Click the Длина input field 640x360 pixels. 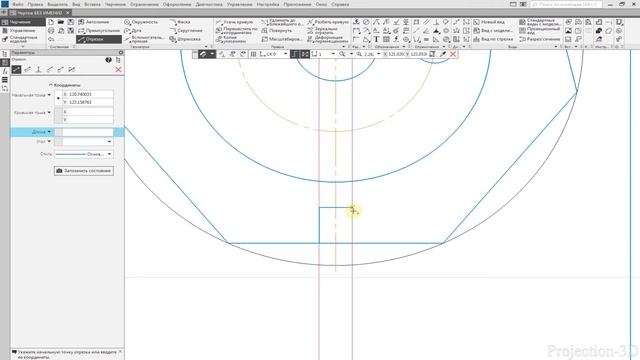pos(87,132)
